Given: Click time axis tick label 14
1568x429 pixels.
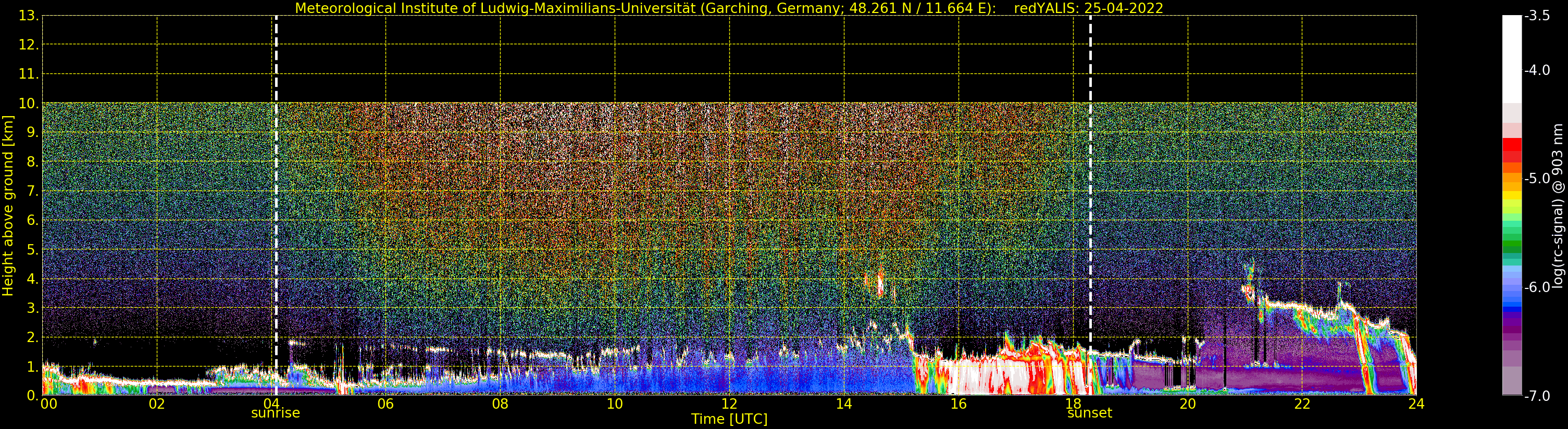Looking at the screenshot, I should point(844,404).
